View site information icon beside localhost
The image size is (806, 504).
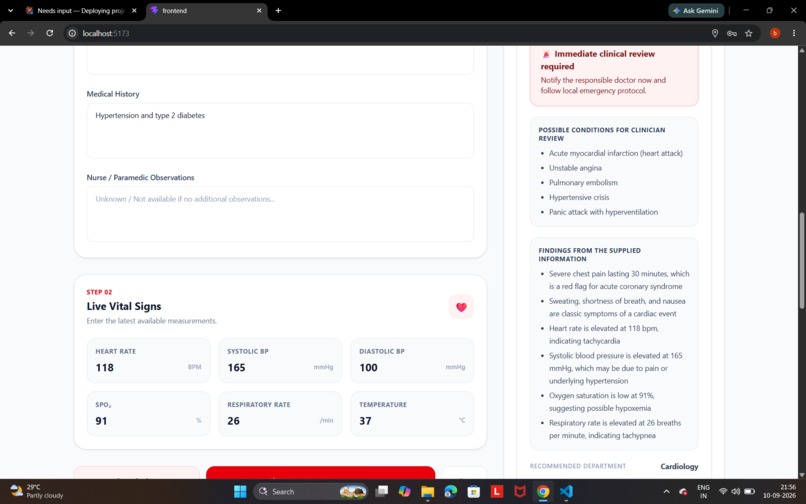[x=72, y=33]
